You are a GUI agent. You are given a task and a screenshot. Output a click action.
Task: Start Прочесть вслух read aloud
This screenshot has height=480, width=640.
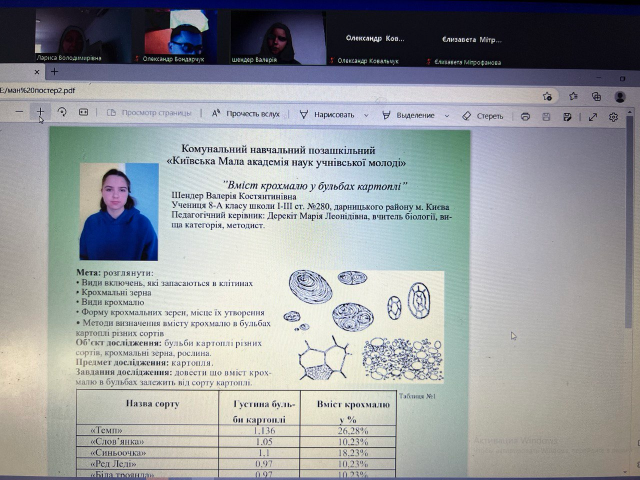click(x=245, y=114)
